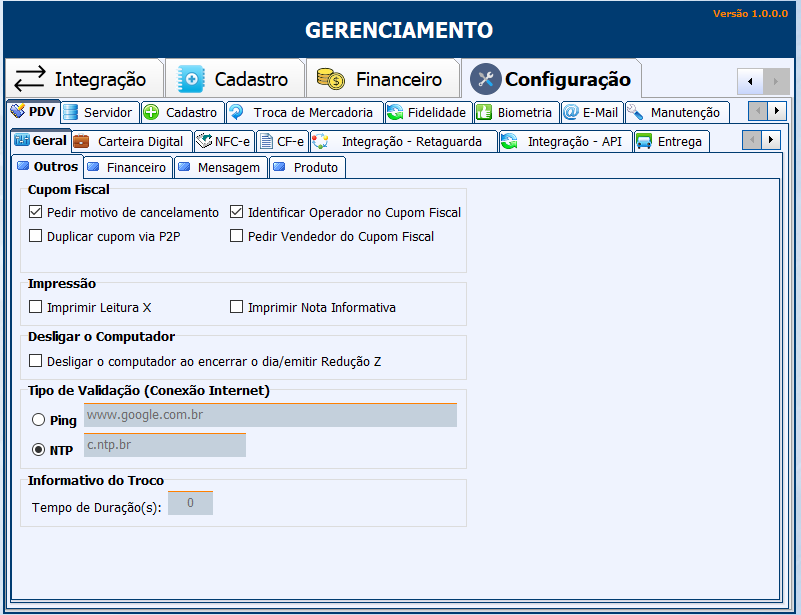
Task: Switch to the Produto sub-tab
Action: pyautogui.click(x=307, y=167)
